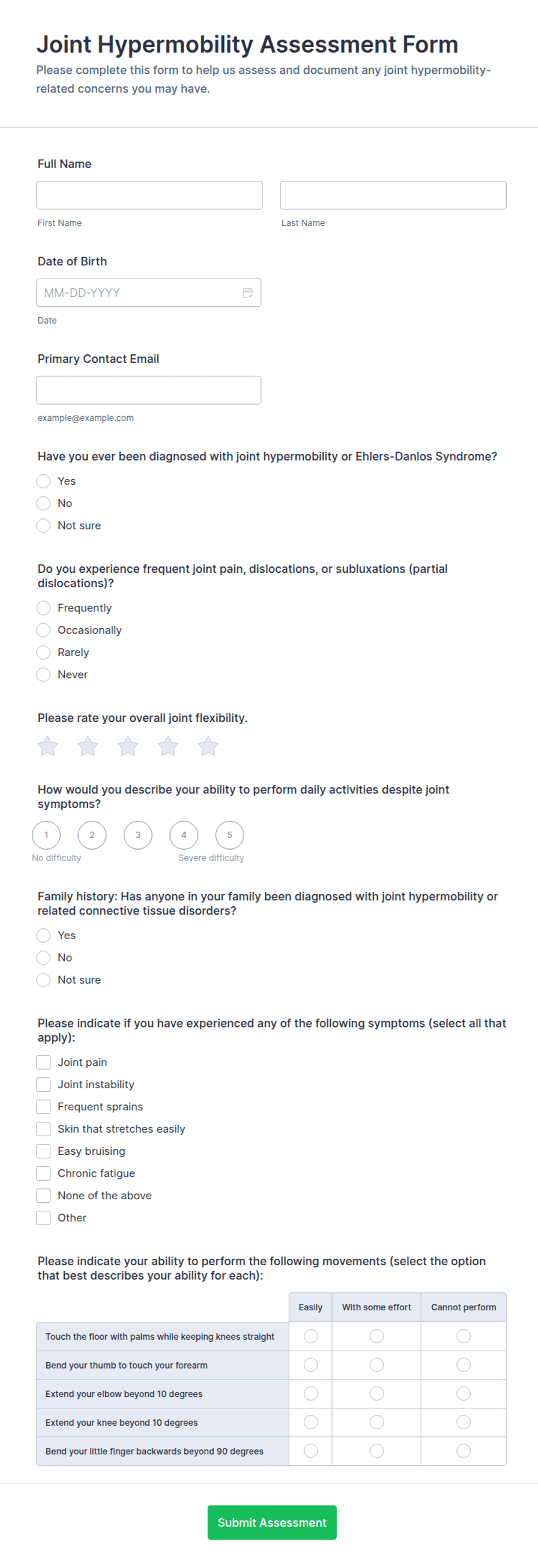This screenshot has height=1568, width=538.
Task: Select scale value 3 for daily activities
Action: coord(138,835)
